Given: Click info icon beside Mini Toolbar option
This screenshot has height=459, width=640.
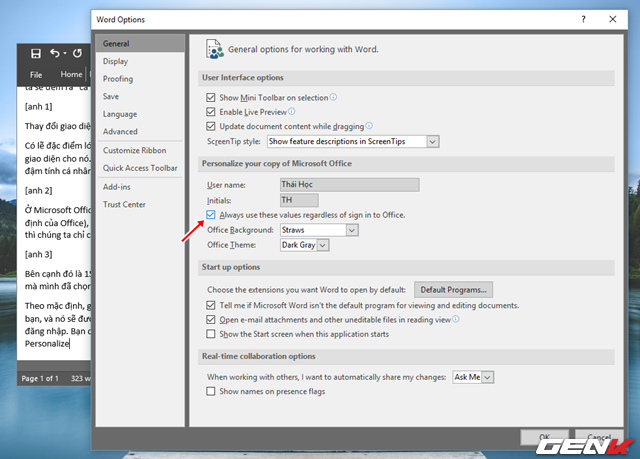Looking at the screenshot, I should [333, 97].
